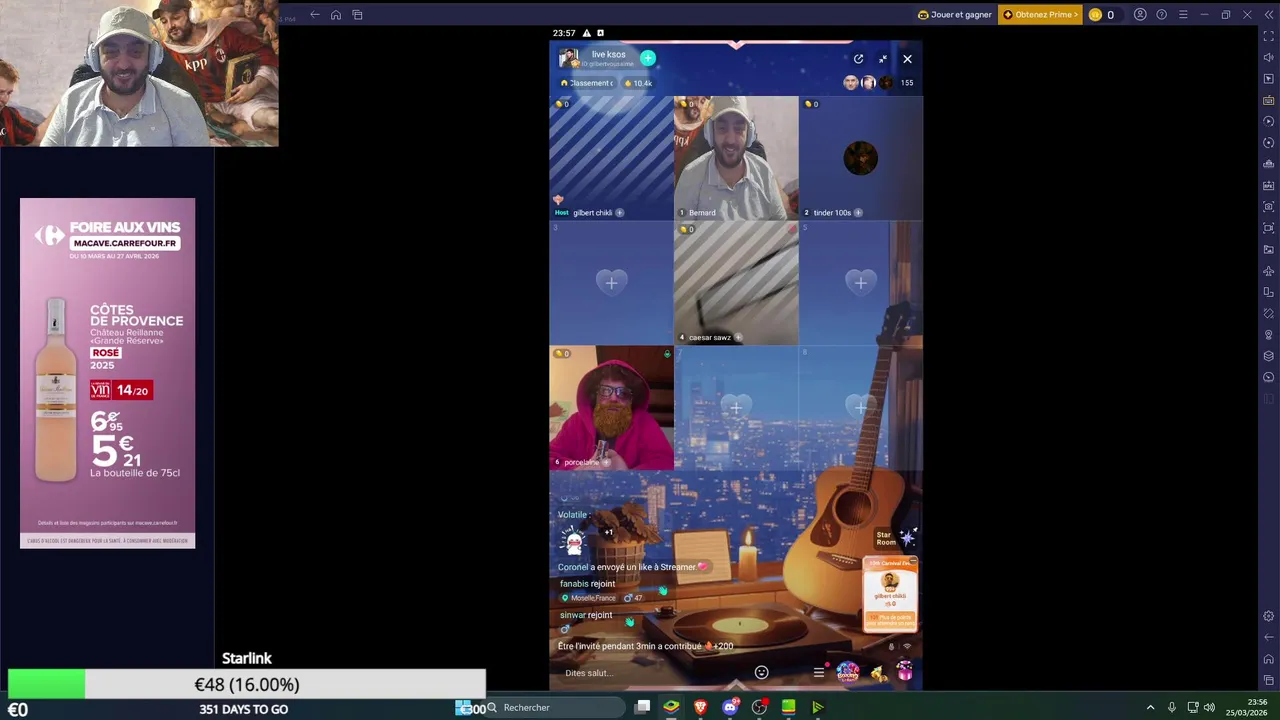Open porcelaine video seat
The image size is (1280, 720).
611,408
